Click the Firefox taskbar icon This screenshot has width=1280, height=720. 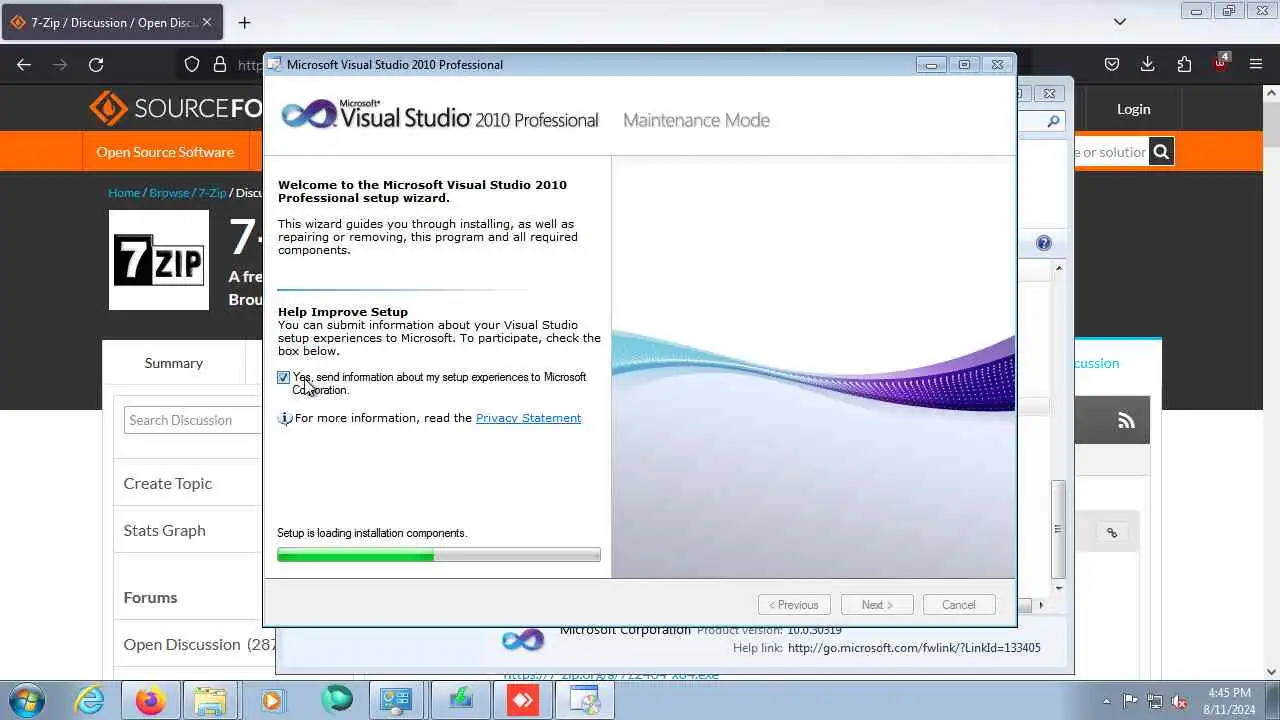[150, 701]
